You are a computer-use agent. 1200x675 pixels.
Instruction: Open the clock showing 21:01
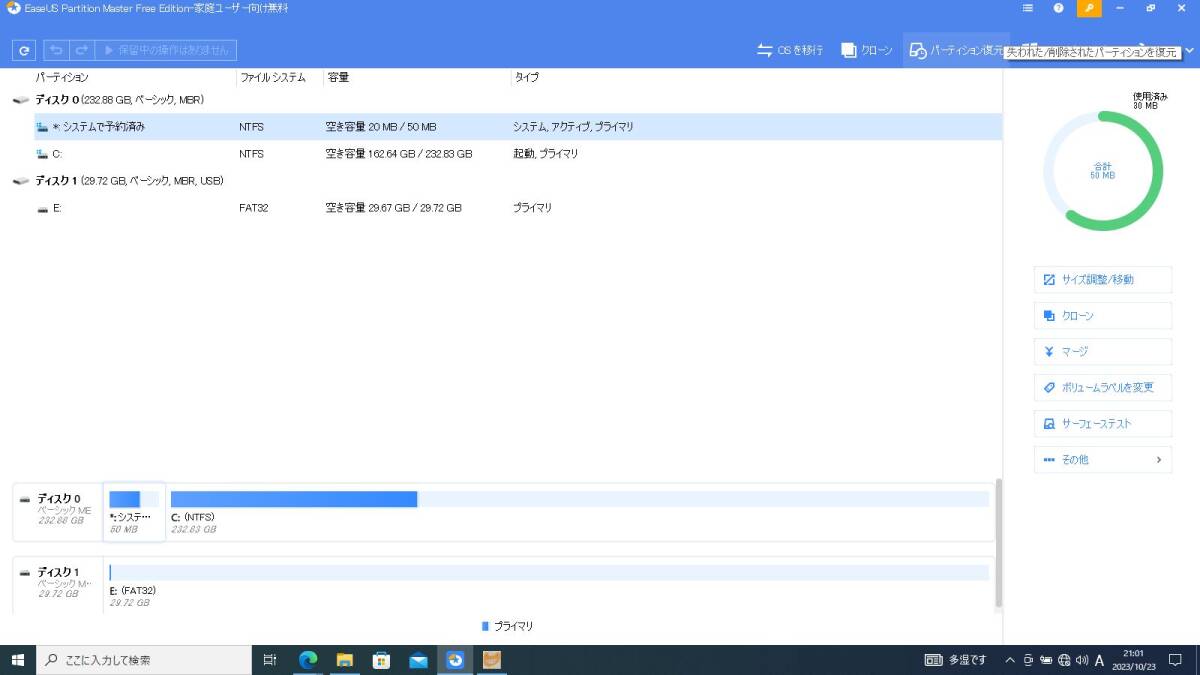pos(1132,660)
